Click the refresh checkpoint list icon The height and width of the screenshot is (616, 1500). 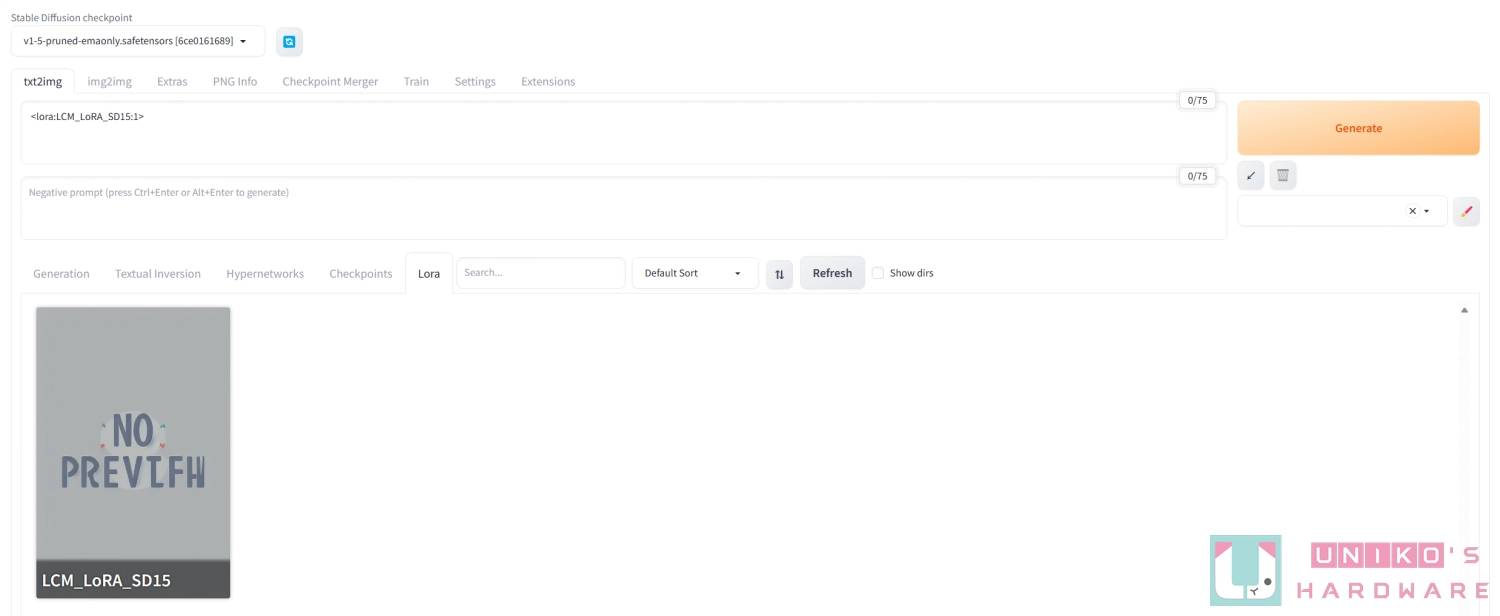click(289, 42)
